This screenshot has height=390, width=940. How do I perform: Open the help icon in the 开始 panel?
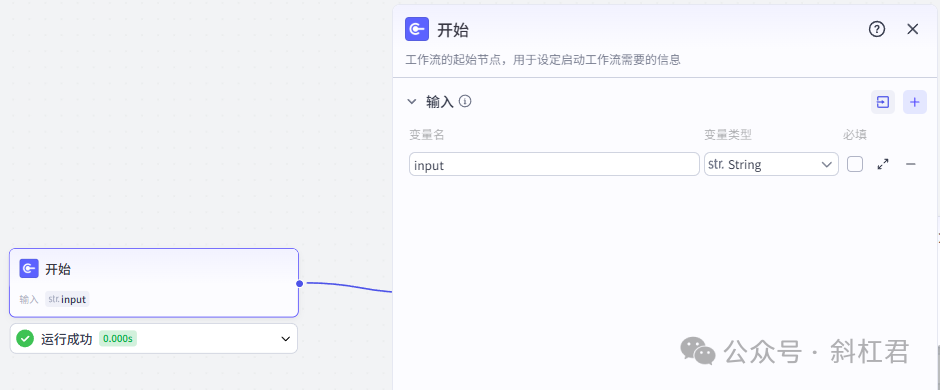point(876,29)
